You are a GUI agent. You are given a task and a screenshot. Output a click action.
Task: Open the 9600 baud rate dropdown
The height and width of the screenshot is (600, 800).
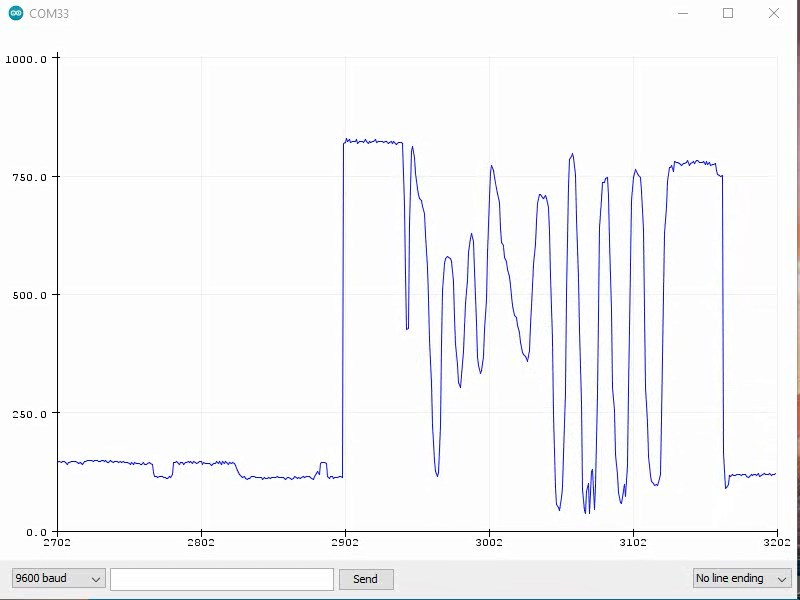click(58, 579)
